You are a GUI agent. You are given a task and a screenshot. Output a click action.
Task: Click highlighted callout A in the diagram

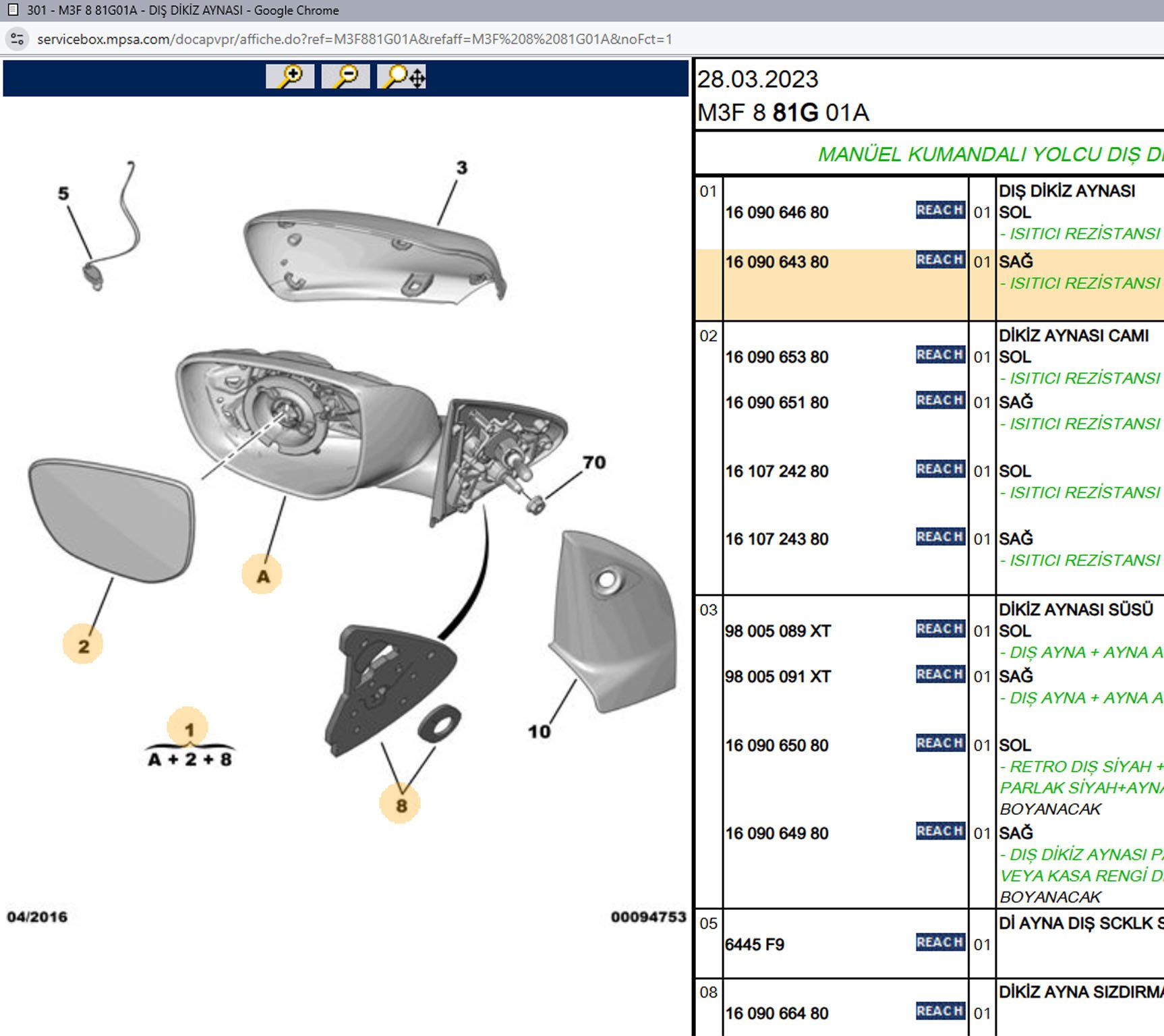(262, 575)
